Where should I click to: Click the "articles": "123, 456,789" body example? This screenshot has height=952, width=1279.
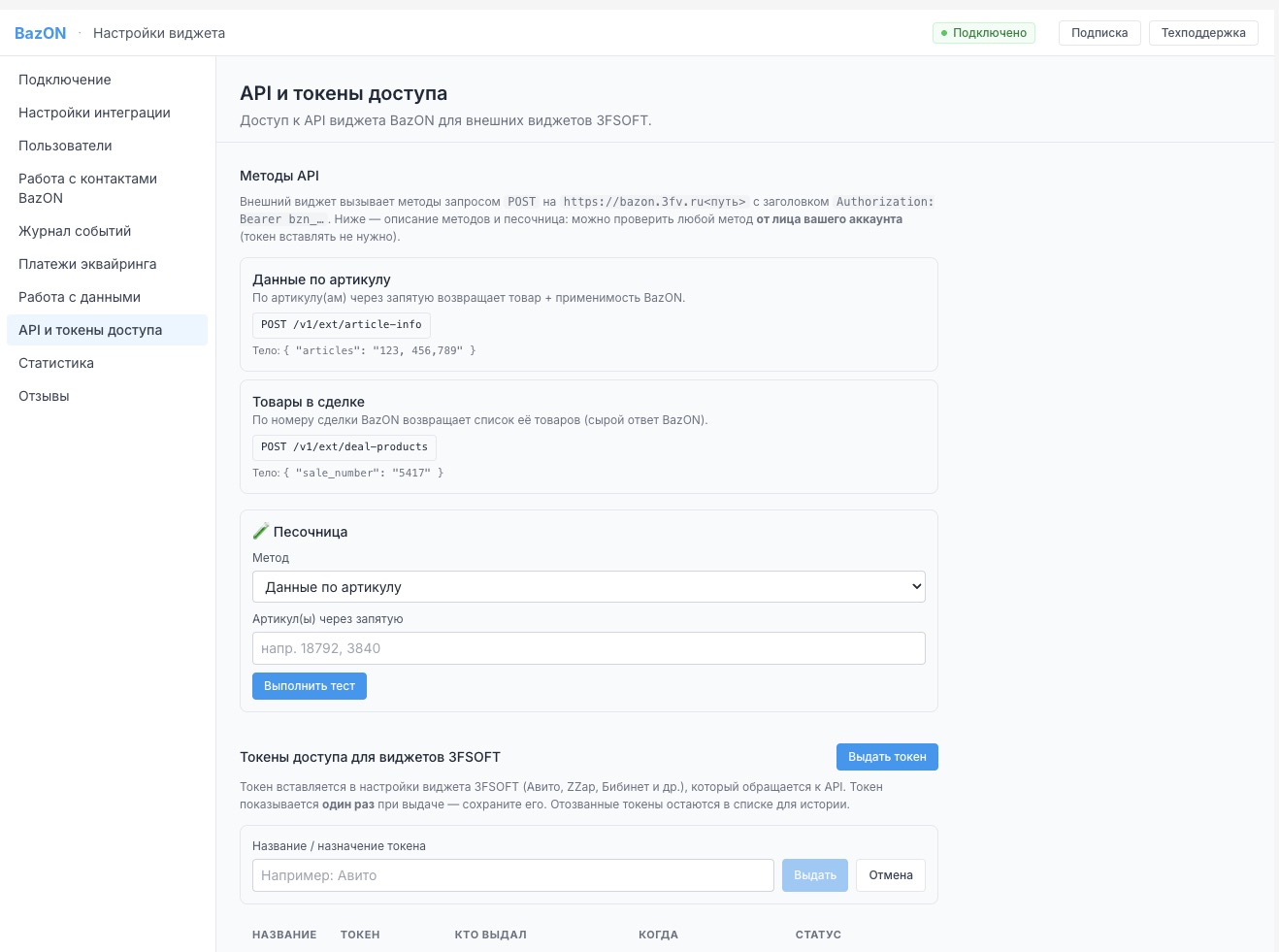click(x=379, y=350)
